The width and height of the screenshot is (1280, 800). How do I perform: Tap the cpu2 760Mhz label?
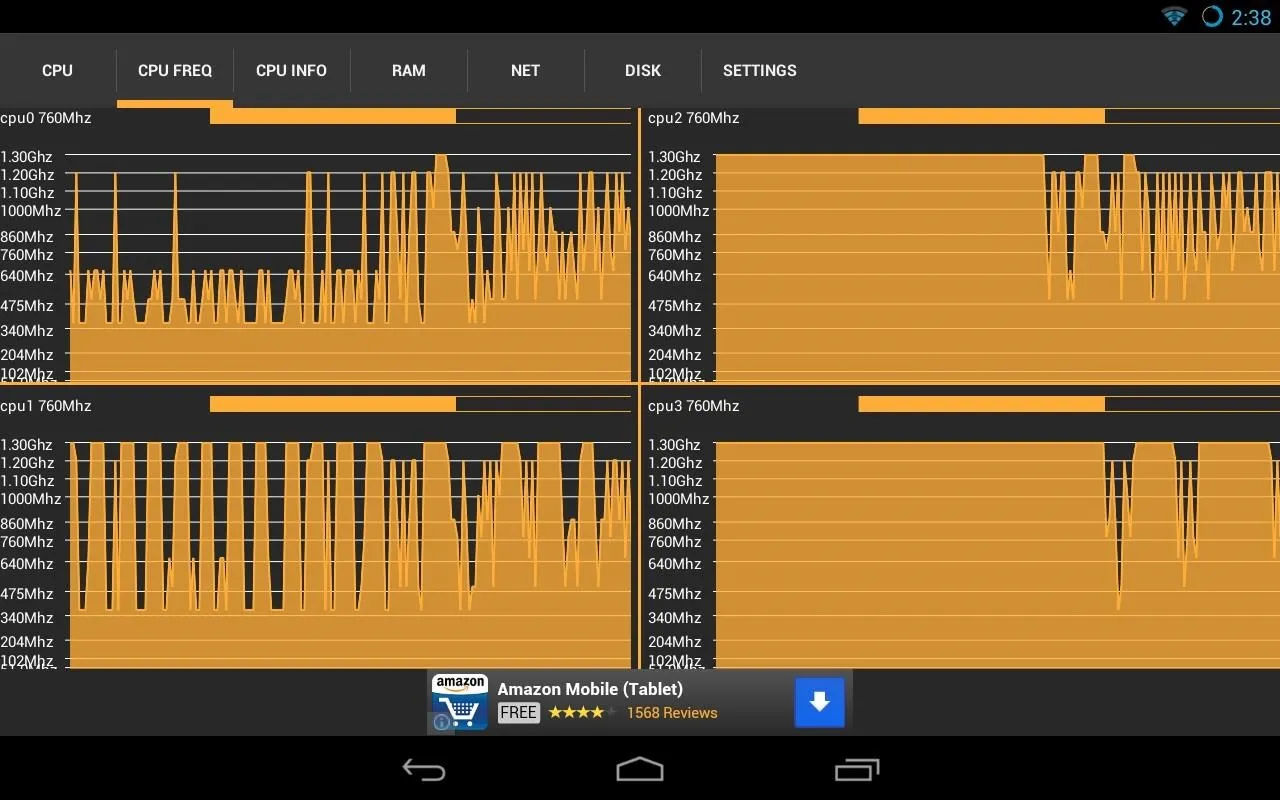(693, 118)
